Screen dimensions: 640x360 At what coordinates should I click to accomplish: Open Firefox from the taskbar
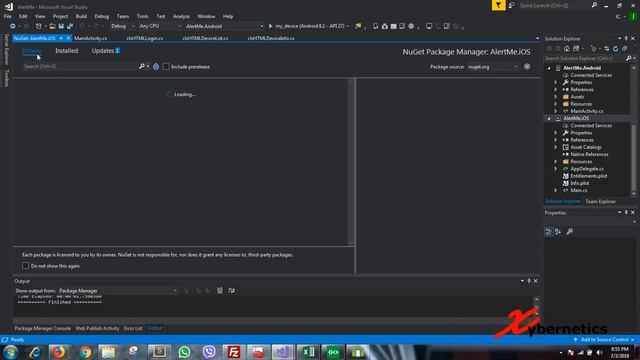[x=59, y=352]
